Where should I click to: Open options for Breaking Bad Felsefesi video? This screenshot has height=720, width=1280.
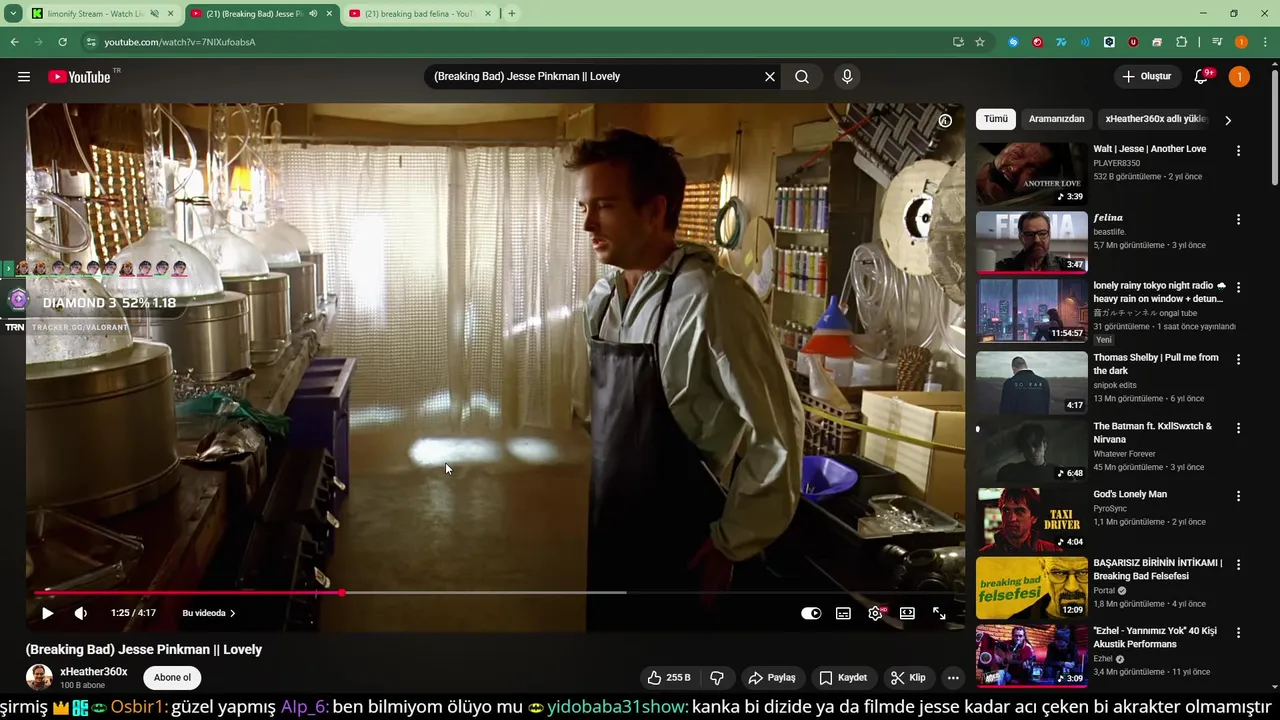pos(1238,565)
